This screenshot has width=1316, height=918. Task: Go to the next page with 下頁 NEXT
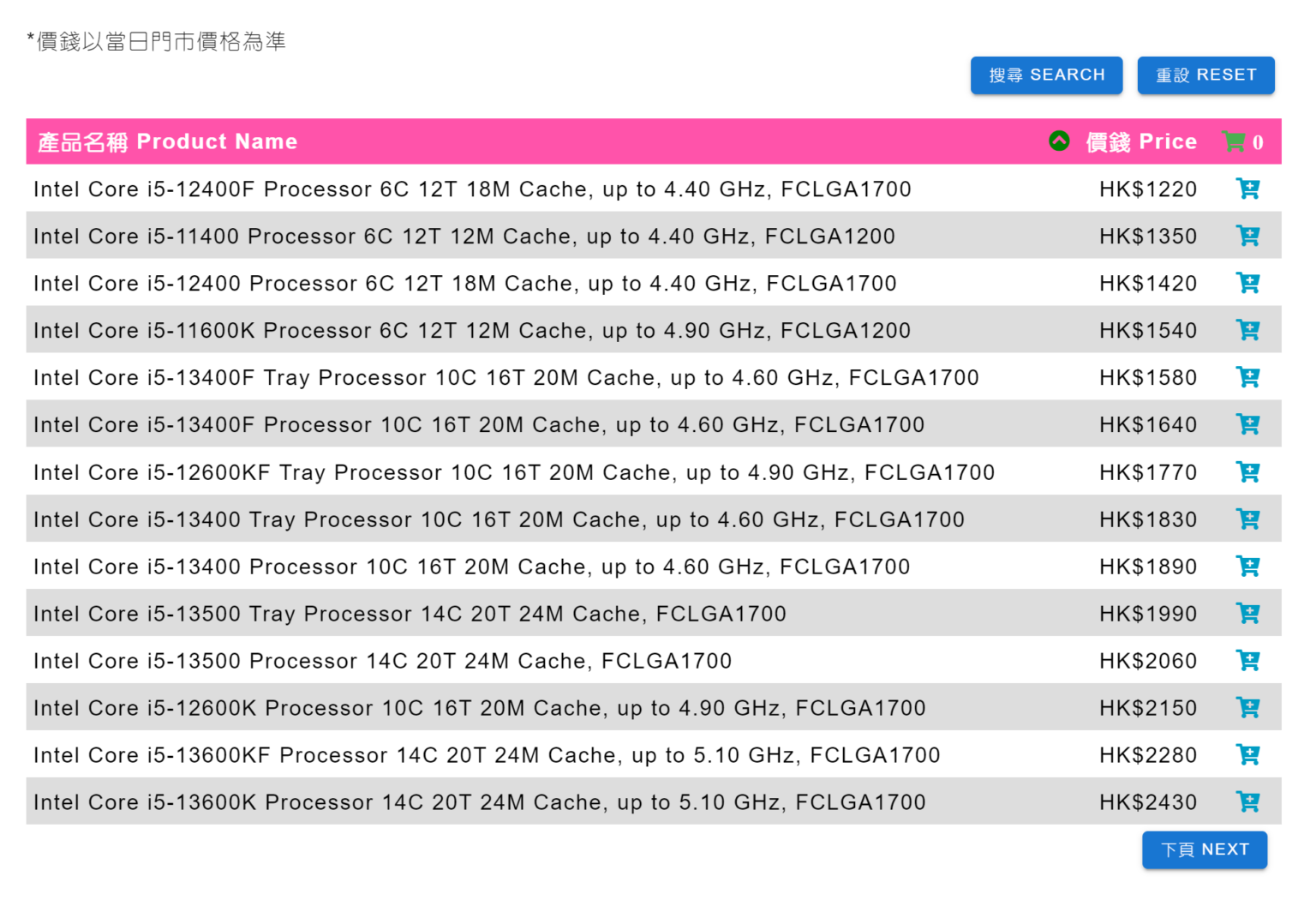point(1204,849)
